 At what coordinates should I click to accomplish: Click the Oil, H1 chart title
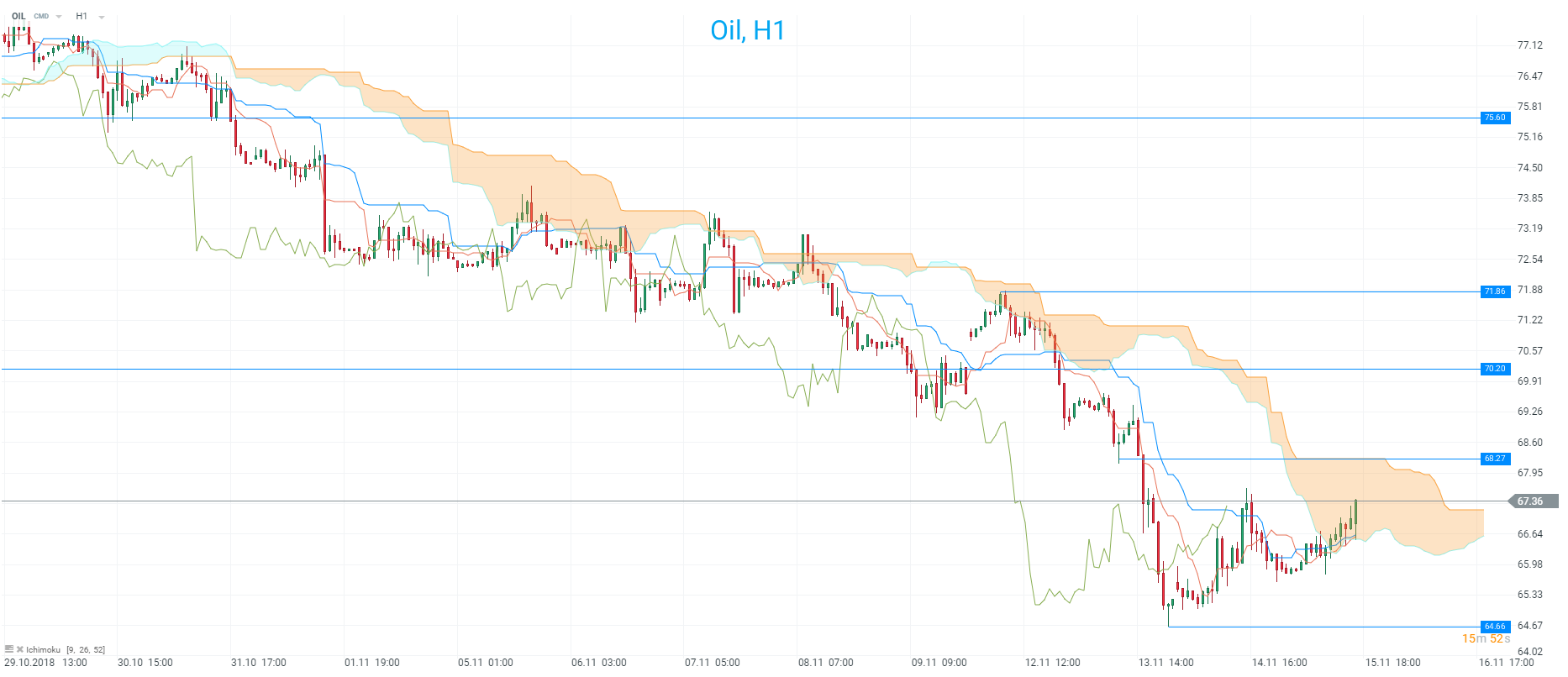click(x=747, y=30)
